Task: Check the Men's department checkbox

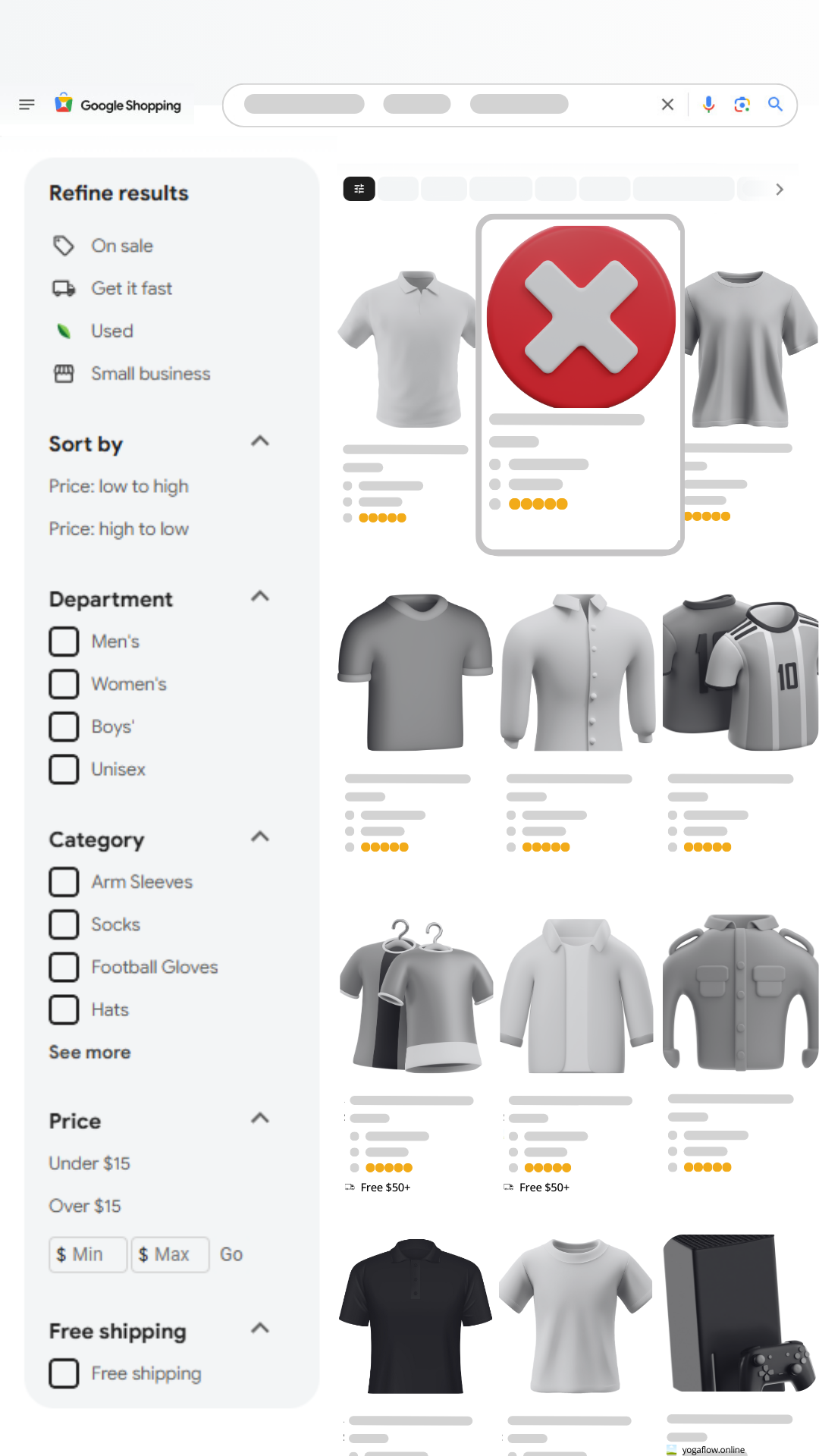Action: 64,642
